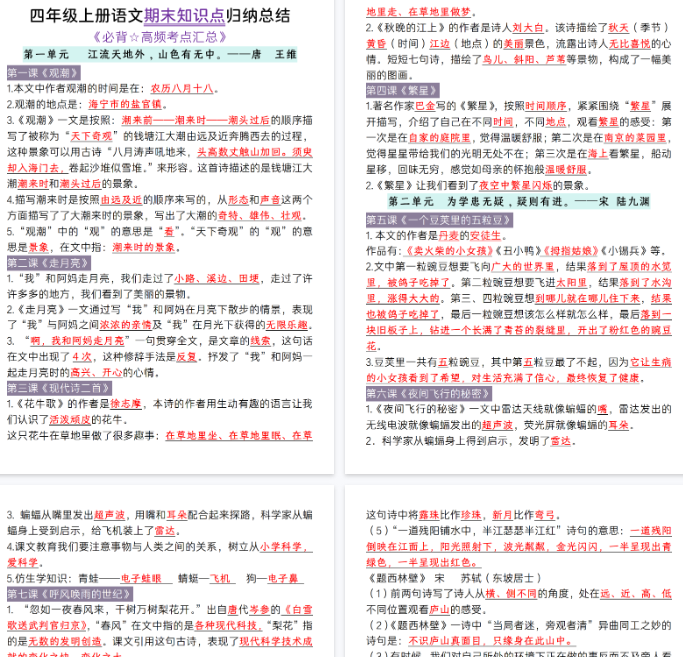Select the poem title line 《题西林壁》 宋 苏轼
Image resolution: width=683 pixels, height=657 pixels.
[455, 578]
